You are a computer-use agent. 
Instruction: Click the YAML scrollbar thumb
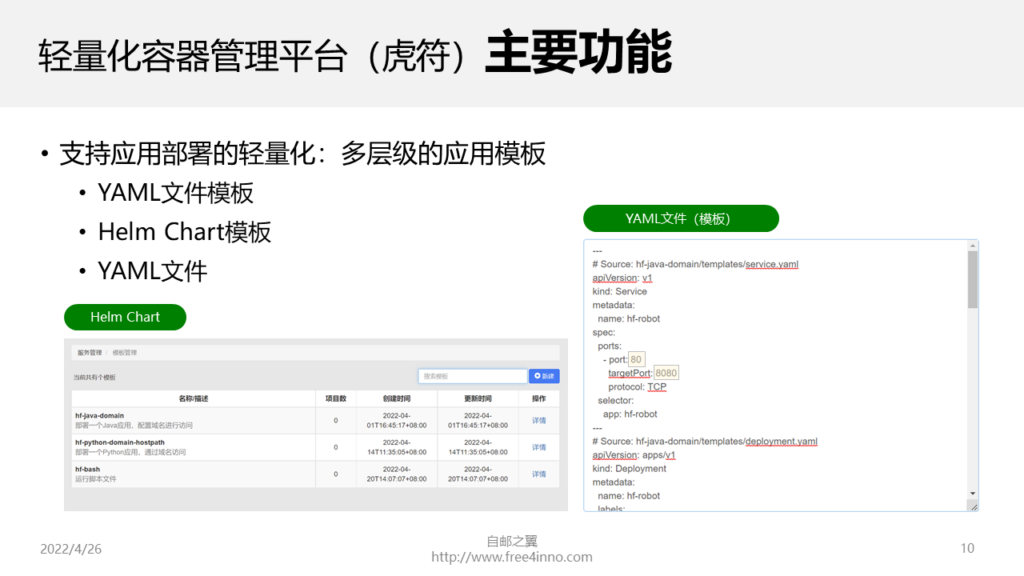(973, 280)
